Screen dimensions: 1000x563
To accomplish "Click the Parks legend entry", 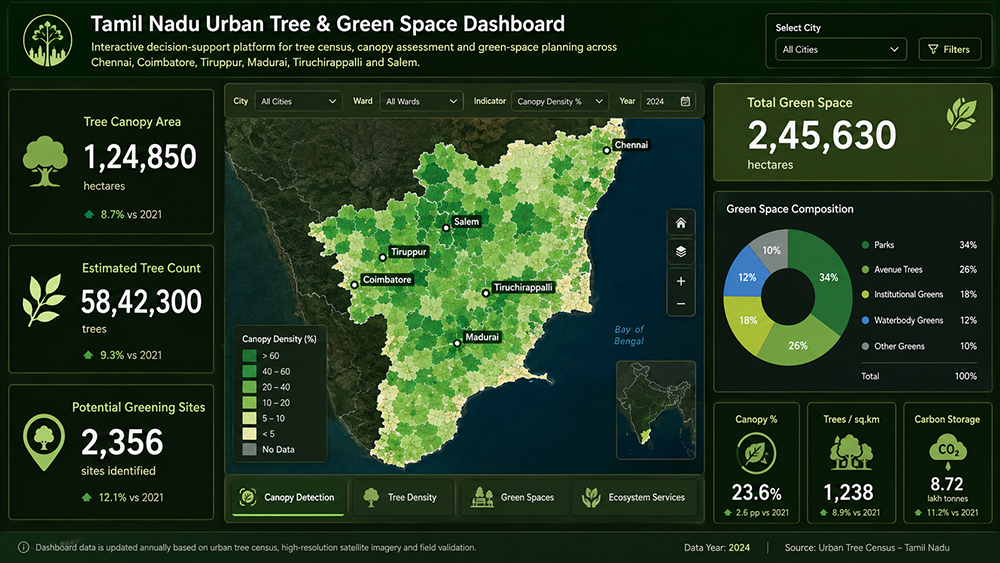I will [x=919, y=245].
